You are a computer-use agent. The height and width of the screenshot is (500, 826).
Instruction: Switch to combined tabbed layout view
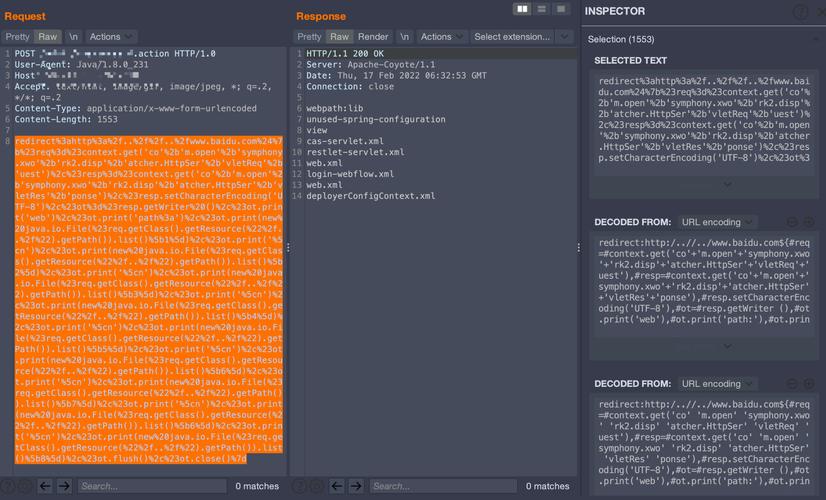click(x=561, y=9)
